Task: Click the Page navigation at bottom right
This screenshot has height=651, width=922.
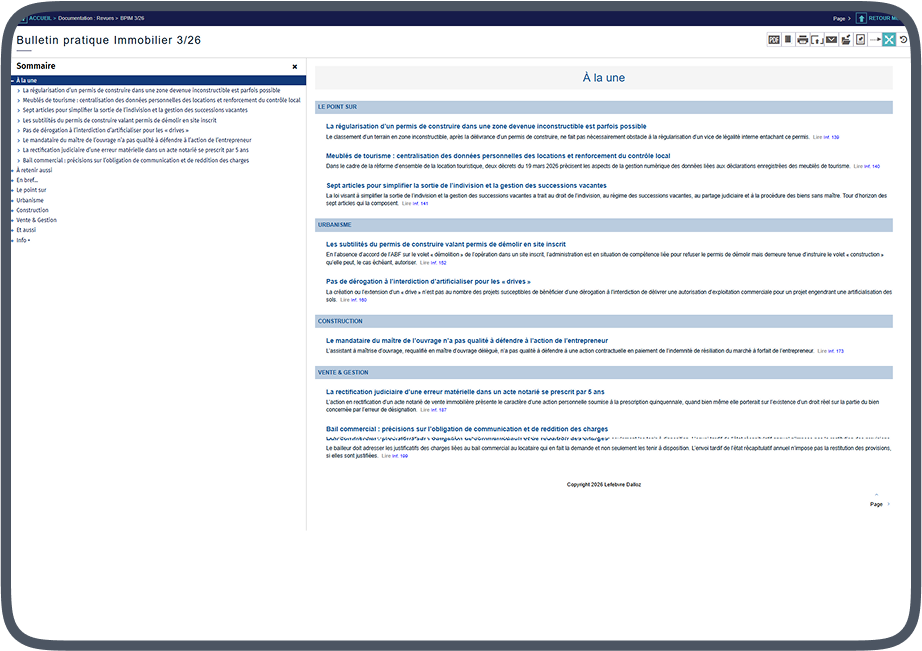Action: coord(880,504)
